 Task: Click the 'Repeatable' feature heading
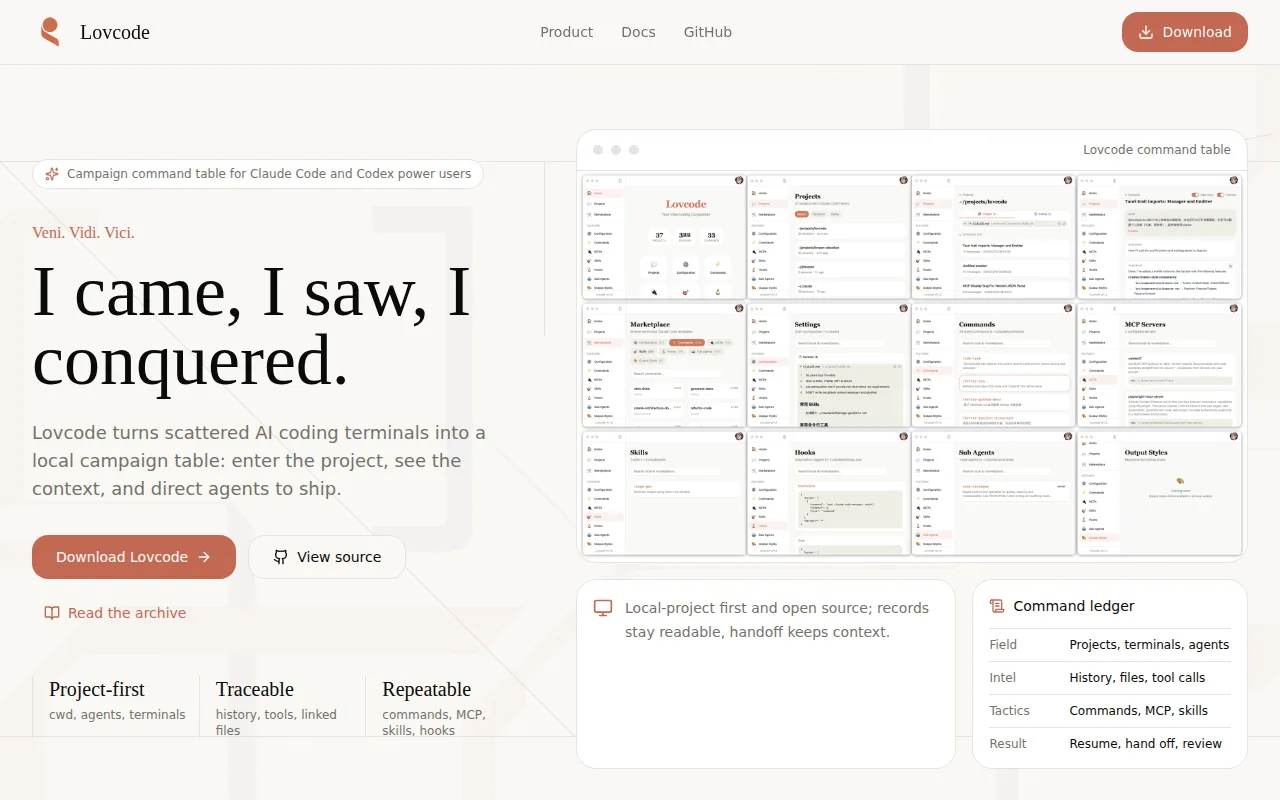[426, 689]
